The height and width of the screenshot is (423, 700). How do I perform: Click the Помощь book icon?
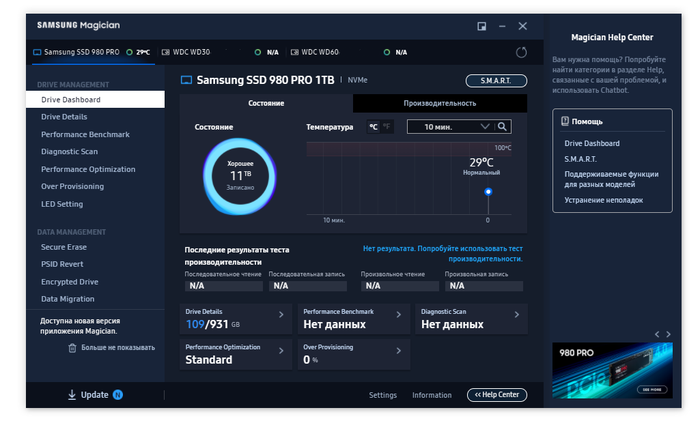[x=565, y=121]
